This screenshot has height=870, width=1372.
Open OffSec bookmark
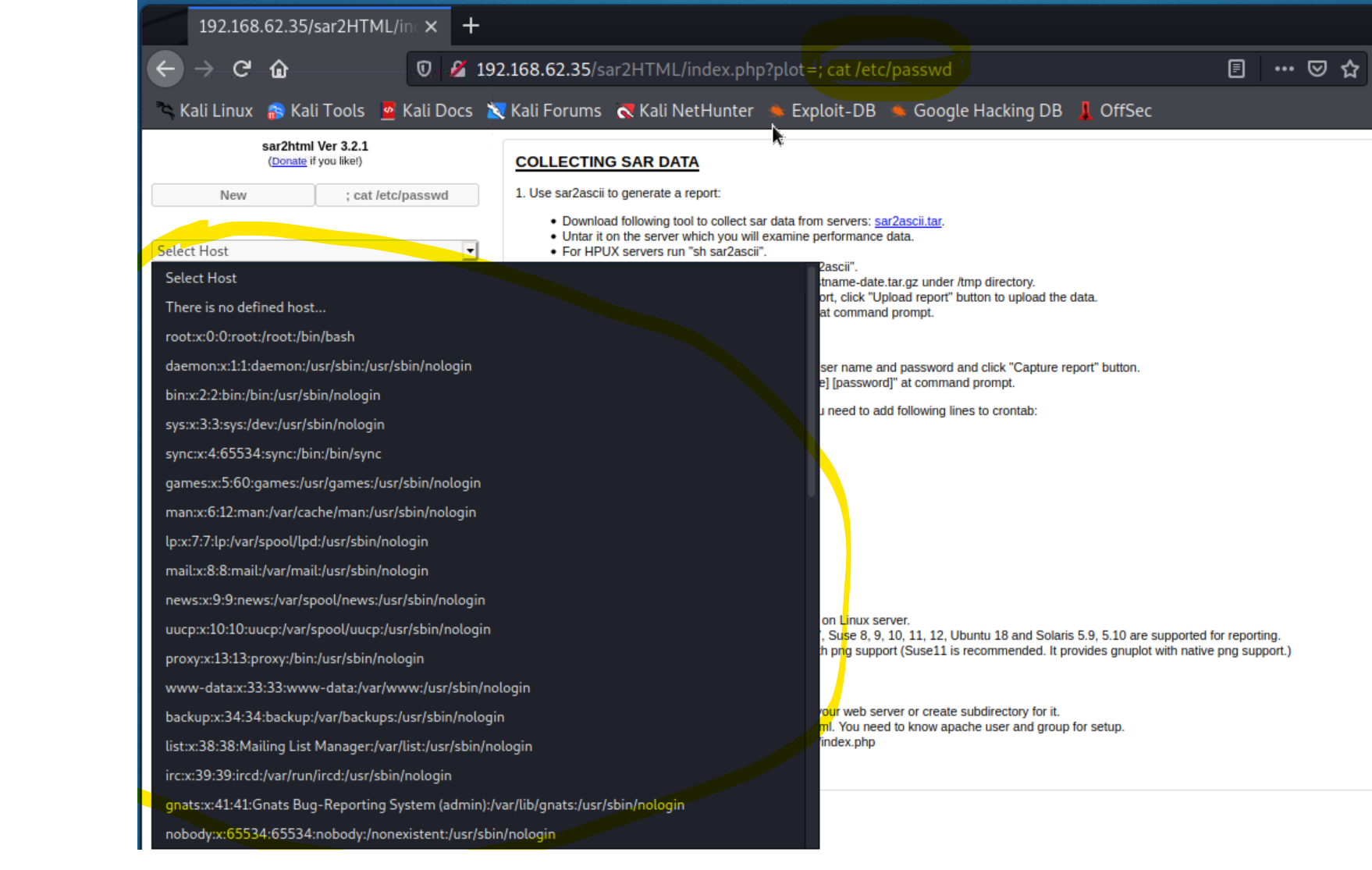pyautogui.click(x=1114, y=111)
